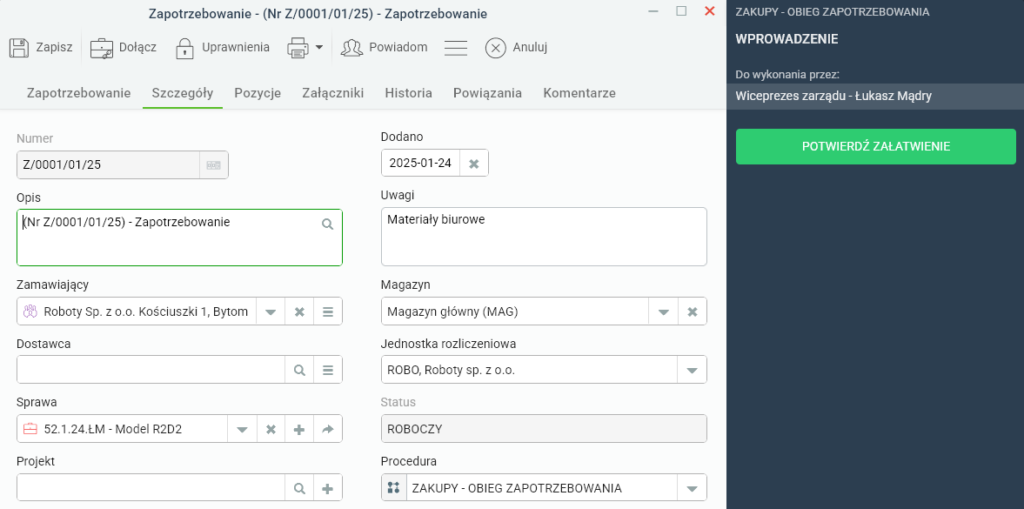Screen dimensions: 1024x509
Task: Click the printer icon
Action: point(298,47)
